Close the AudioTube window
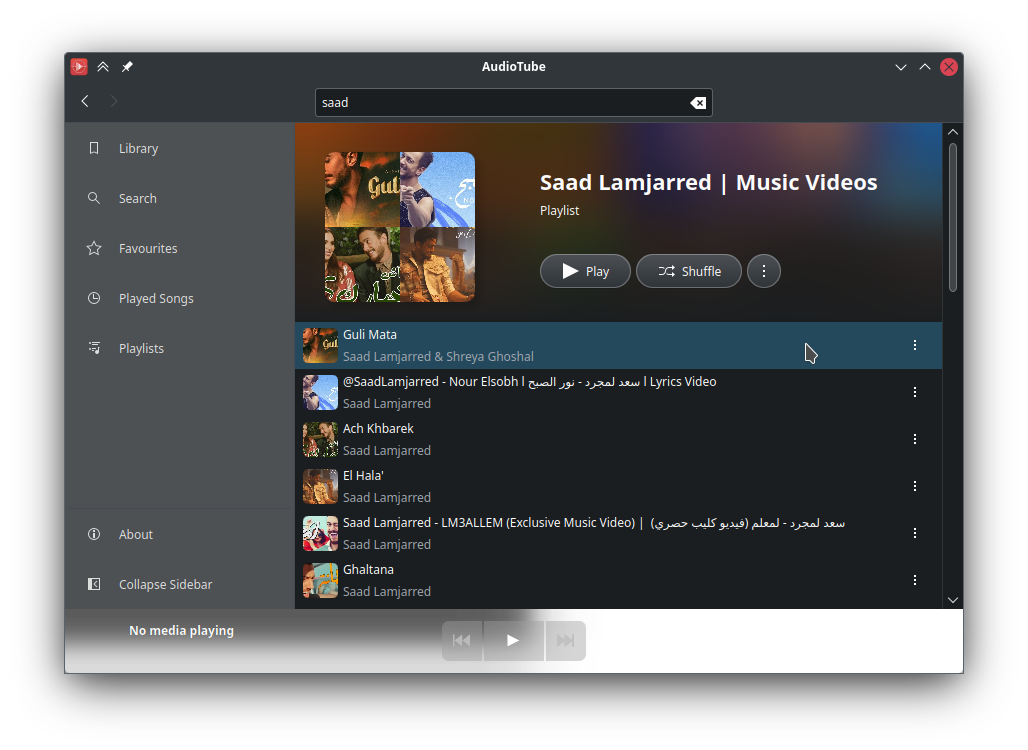 (949, 67)
